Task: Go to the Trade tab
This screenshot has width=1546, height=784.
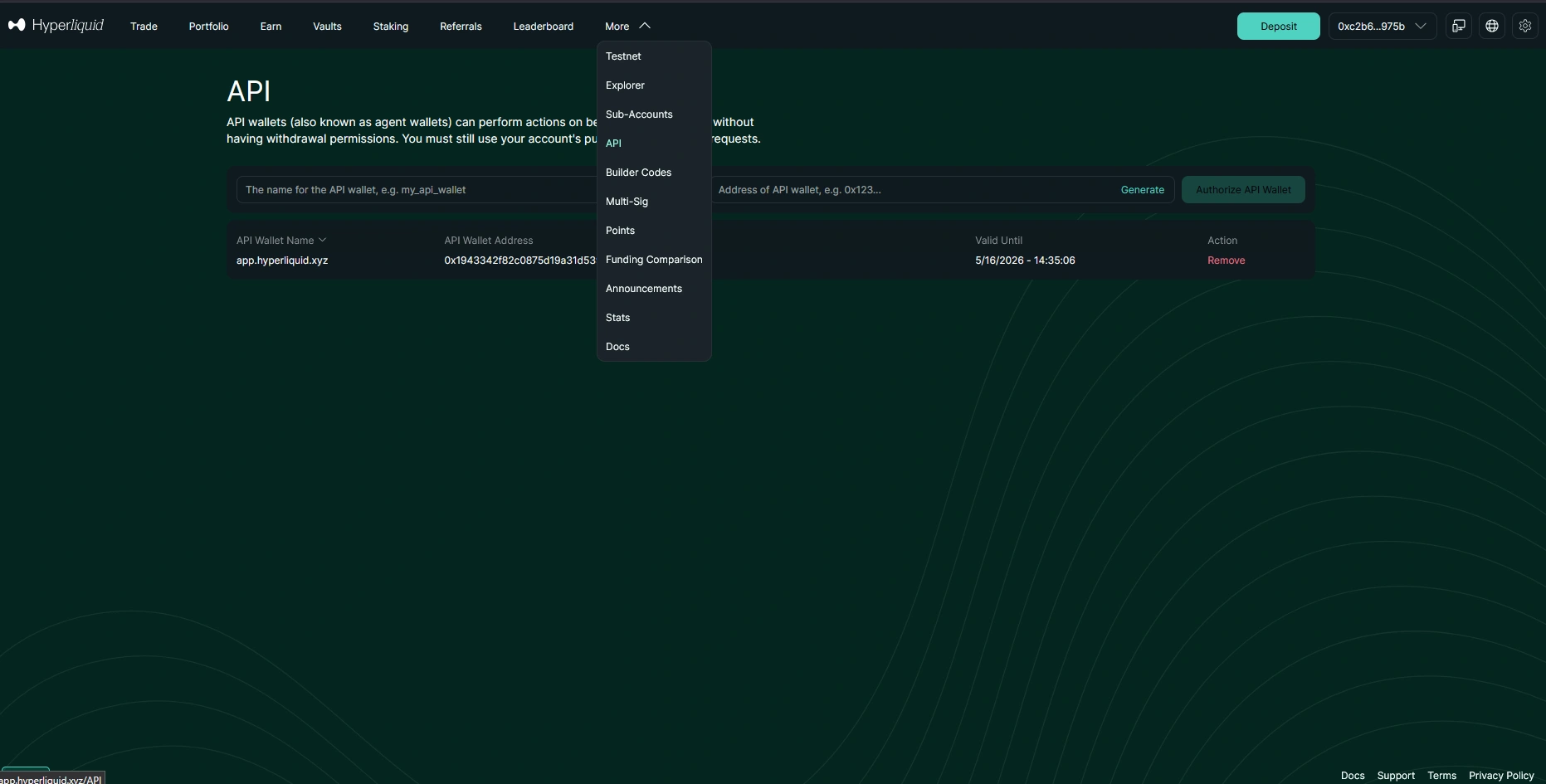Action: click(x=144, y=27)
